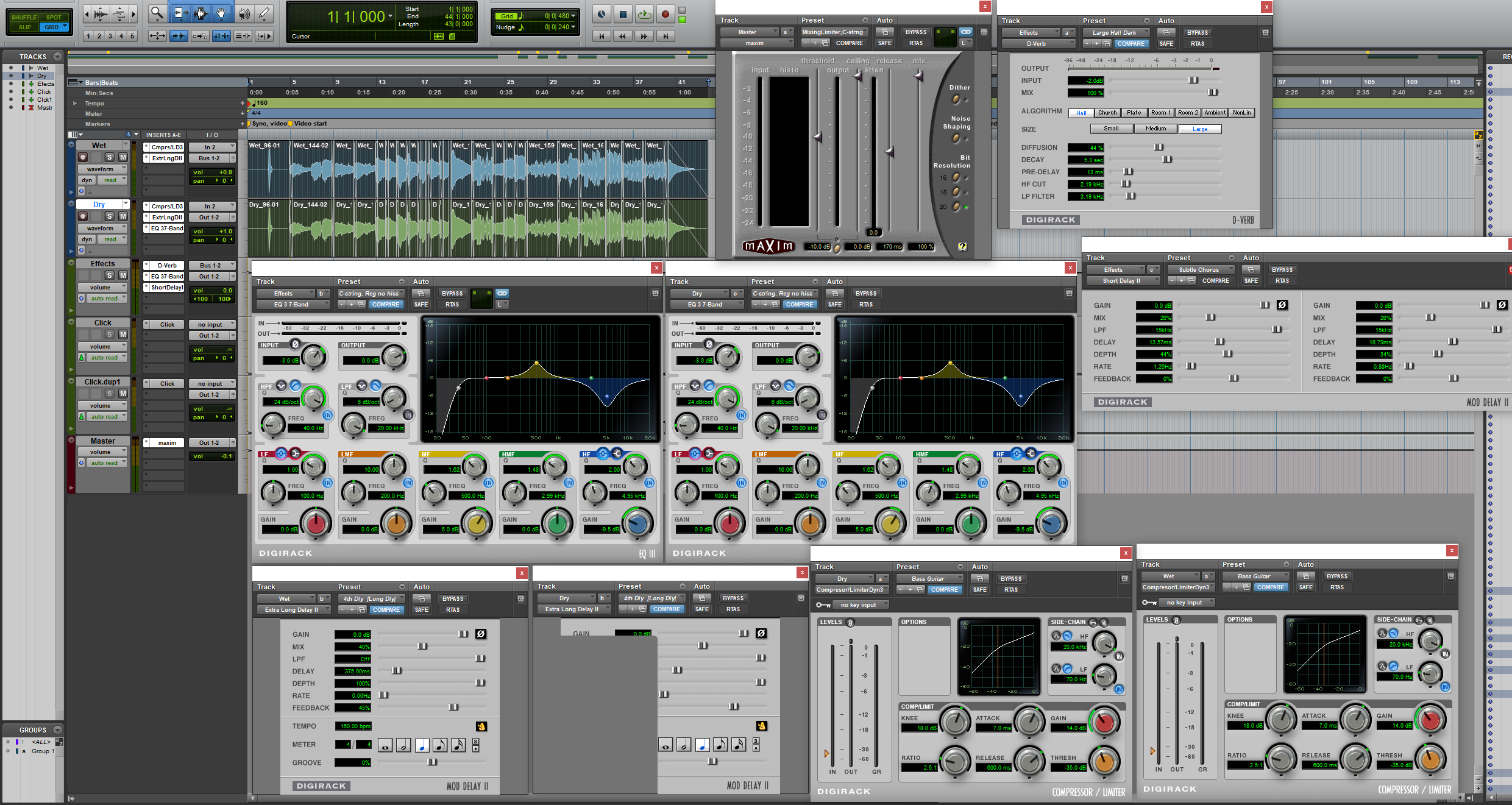
Task: Select Wet track in Tracks list
Action: point(43,68)
